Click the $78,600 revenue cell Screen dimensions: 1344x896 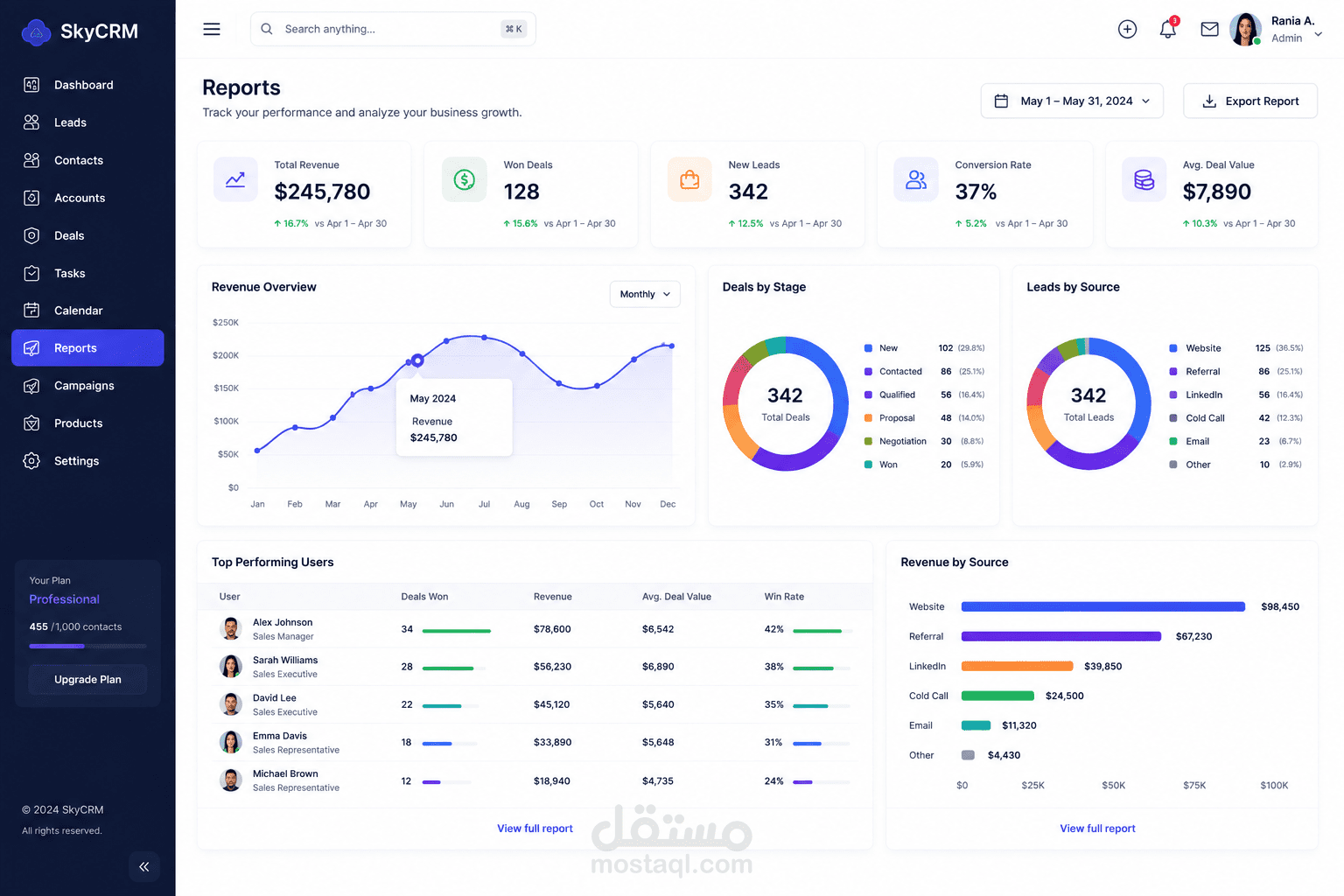[x=552, y=629]
